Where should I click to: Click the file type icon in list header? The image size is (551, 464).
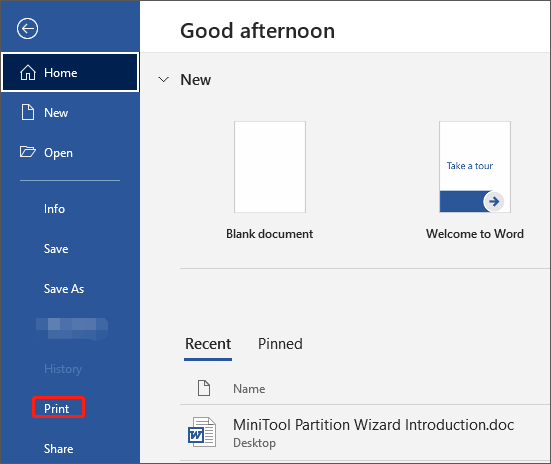tap(204, 388)
